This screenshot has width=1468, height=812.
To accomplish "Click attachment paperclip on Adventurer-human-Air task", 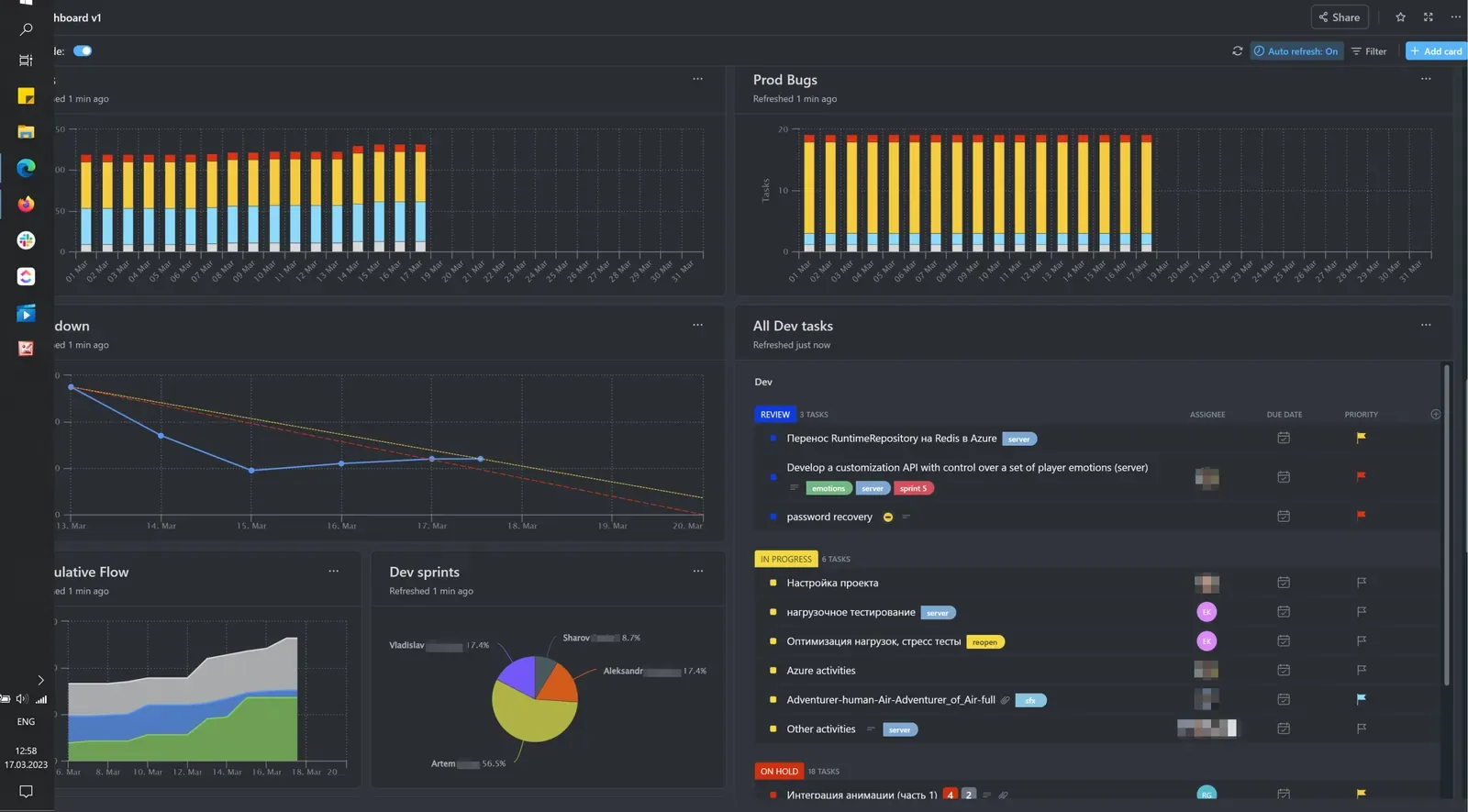I will (1006, 700).
